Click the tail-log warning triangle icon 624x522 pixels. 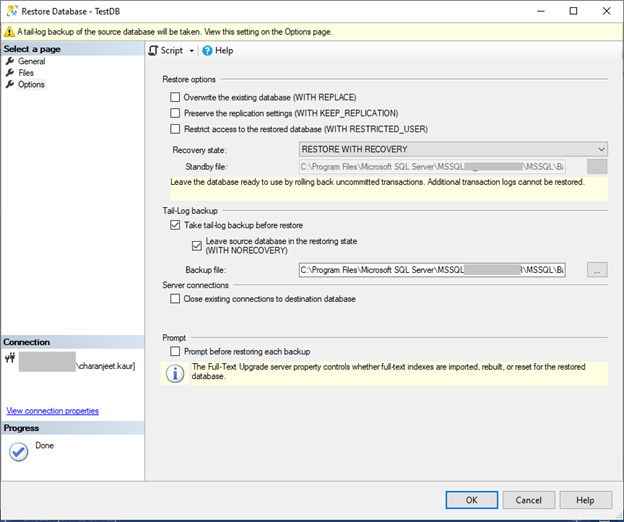(9, 32)
